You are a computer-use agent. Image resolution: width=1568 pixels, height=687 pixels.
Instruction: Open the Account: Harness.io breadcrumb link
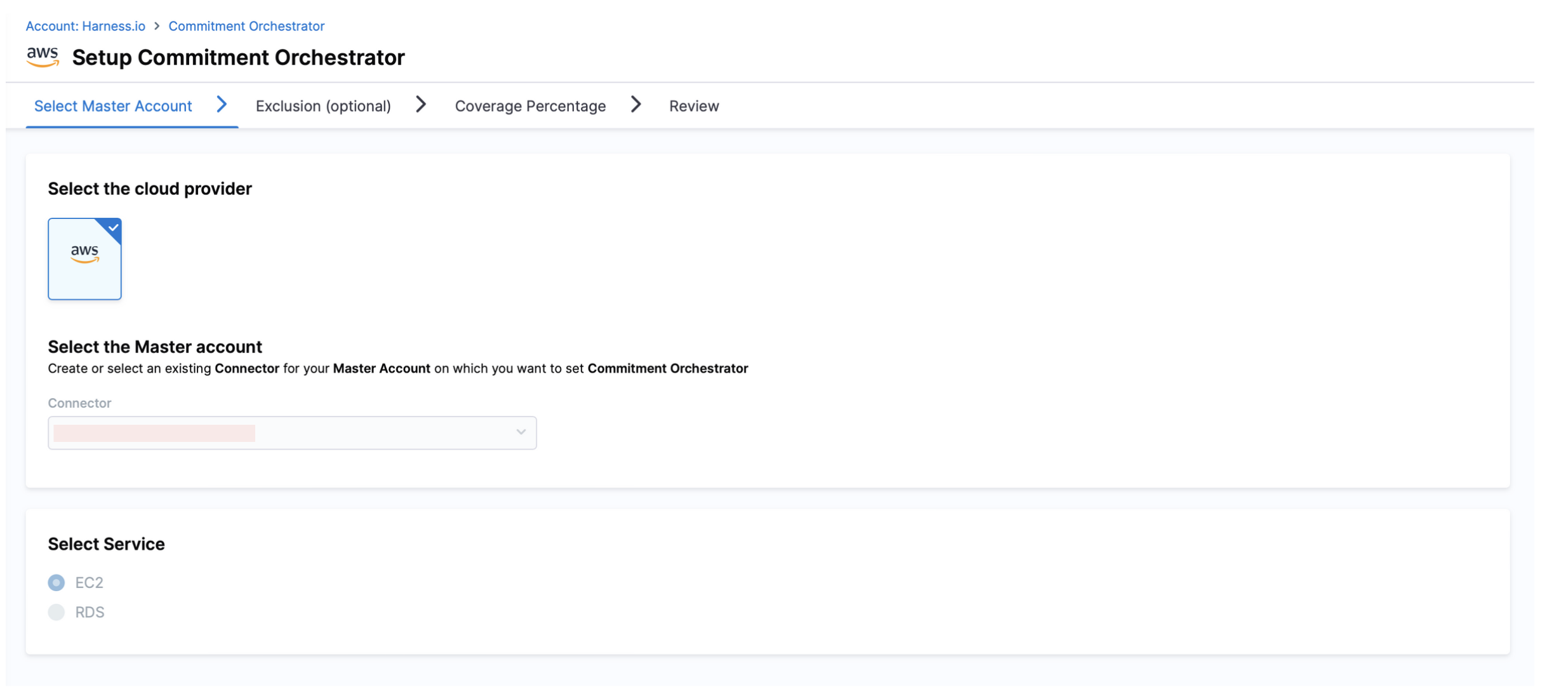[x=85, y=26]
